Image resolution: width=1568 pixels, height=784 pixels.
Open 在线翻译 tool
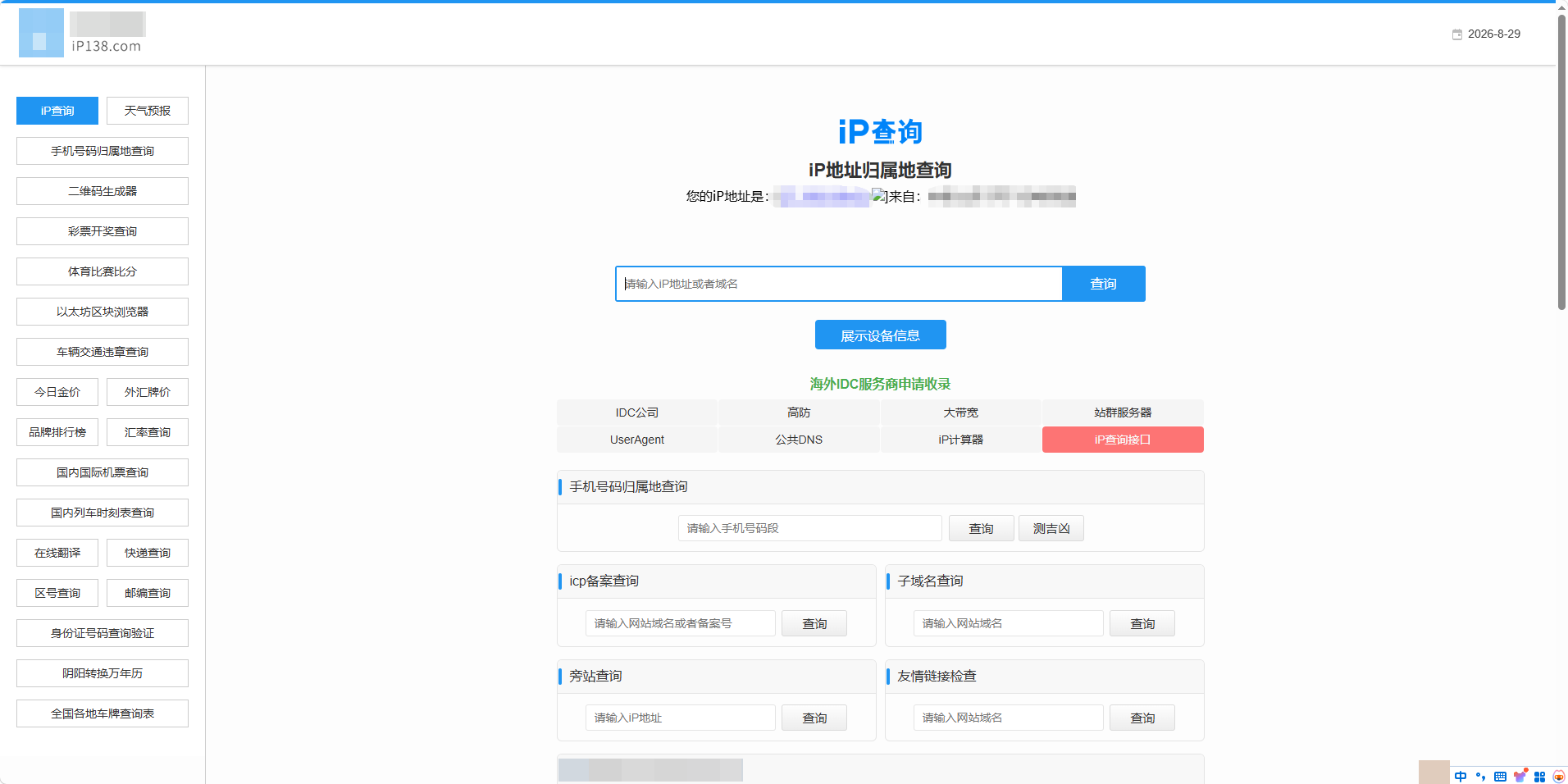click(x=57, y=553)
